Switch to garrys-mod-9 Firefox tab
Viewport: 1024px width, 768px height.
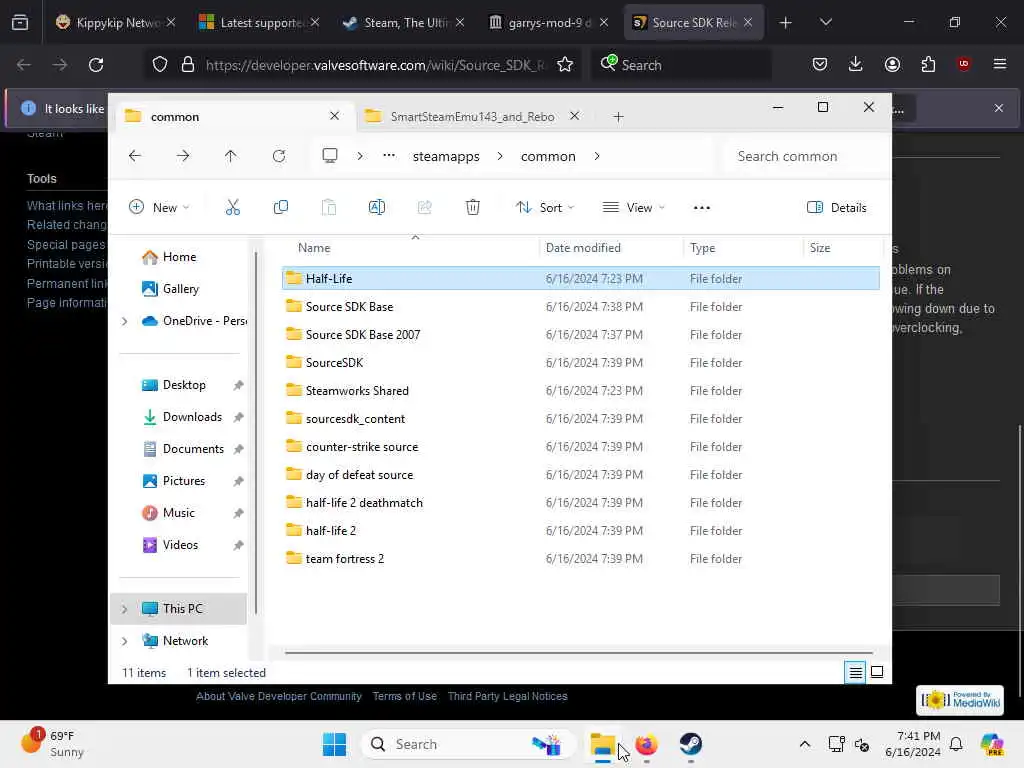[x=549, y=22]
